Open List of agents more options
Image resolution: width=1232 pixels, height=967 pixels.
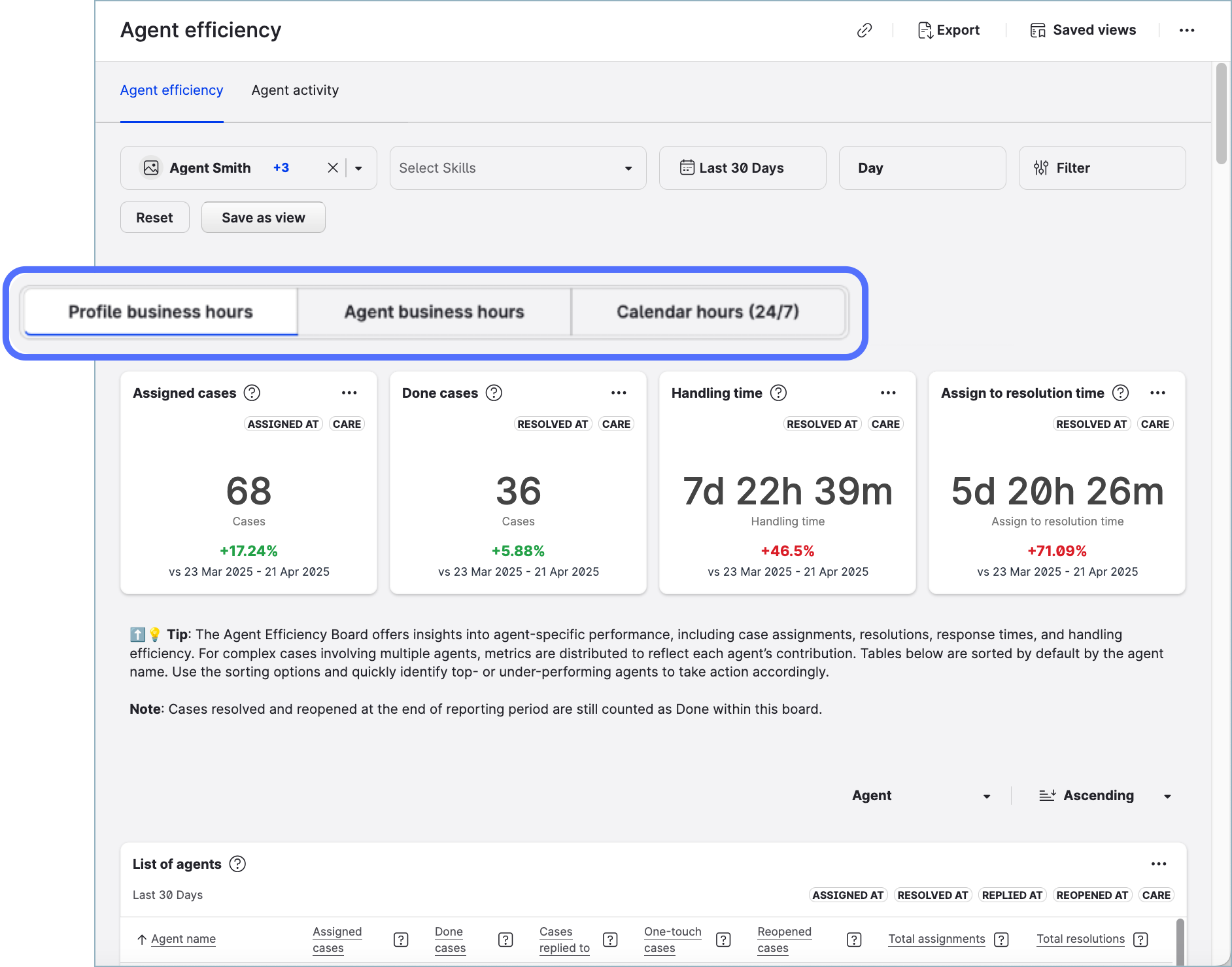pos(1158,864)
